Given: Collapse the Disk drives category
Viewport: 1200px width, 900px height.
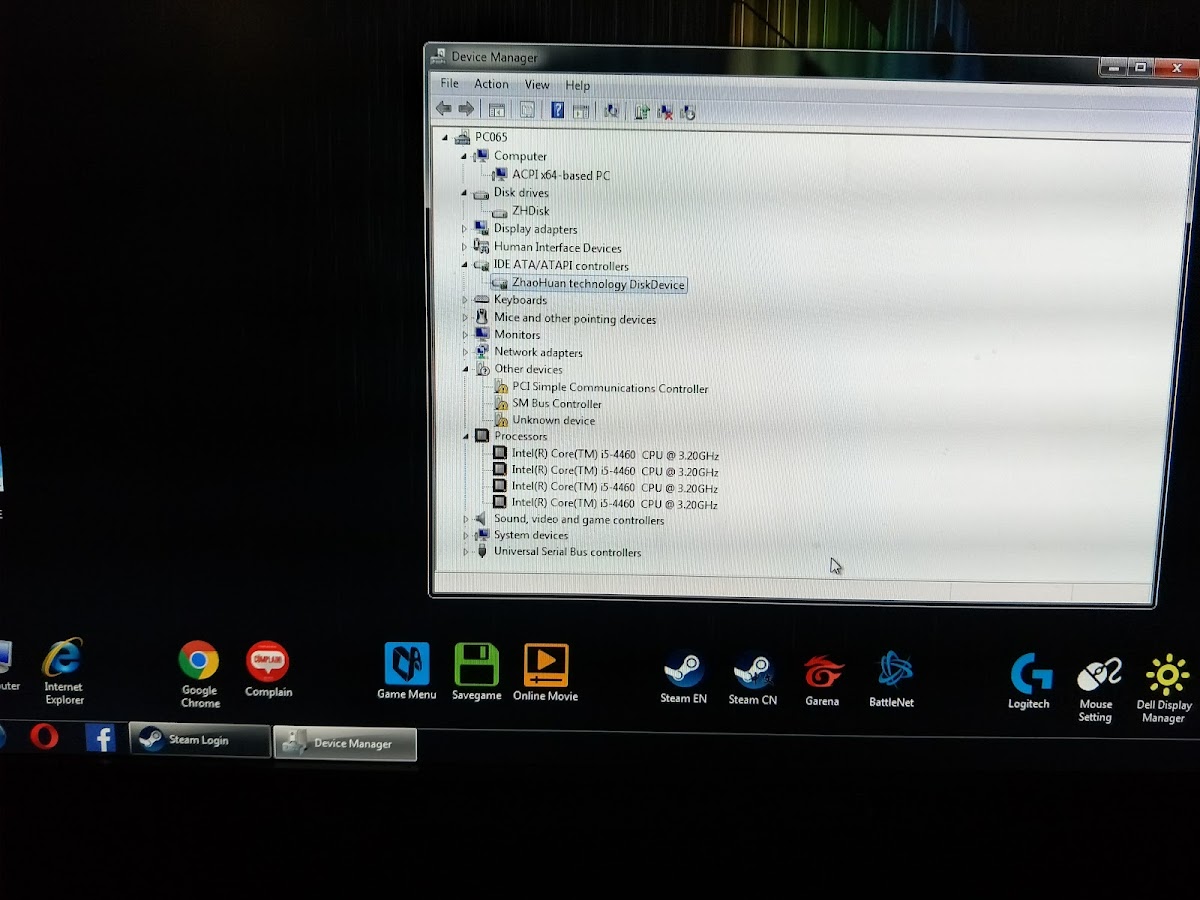Looking at the screenshot, I should click(464, 193).
